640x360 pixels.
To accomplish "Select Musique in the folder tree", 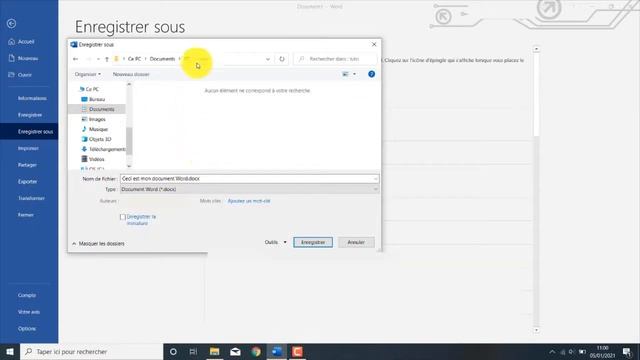I will coord(98,129).
